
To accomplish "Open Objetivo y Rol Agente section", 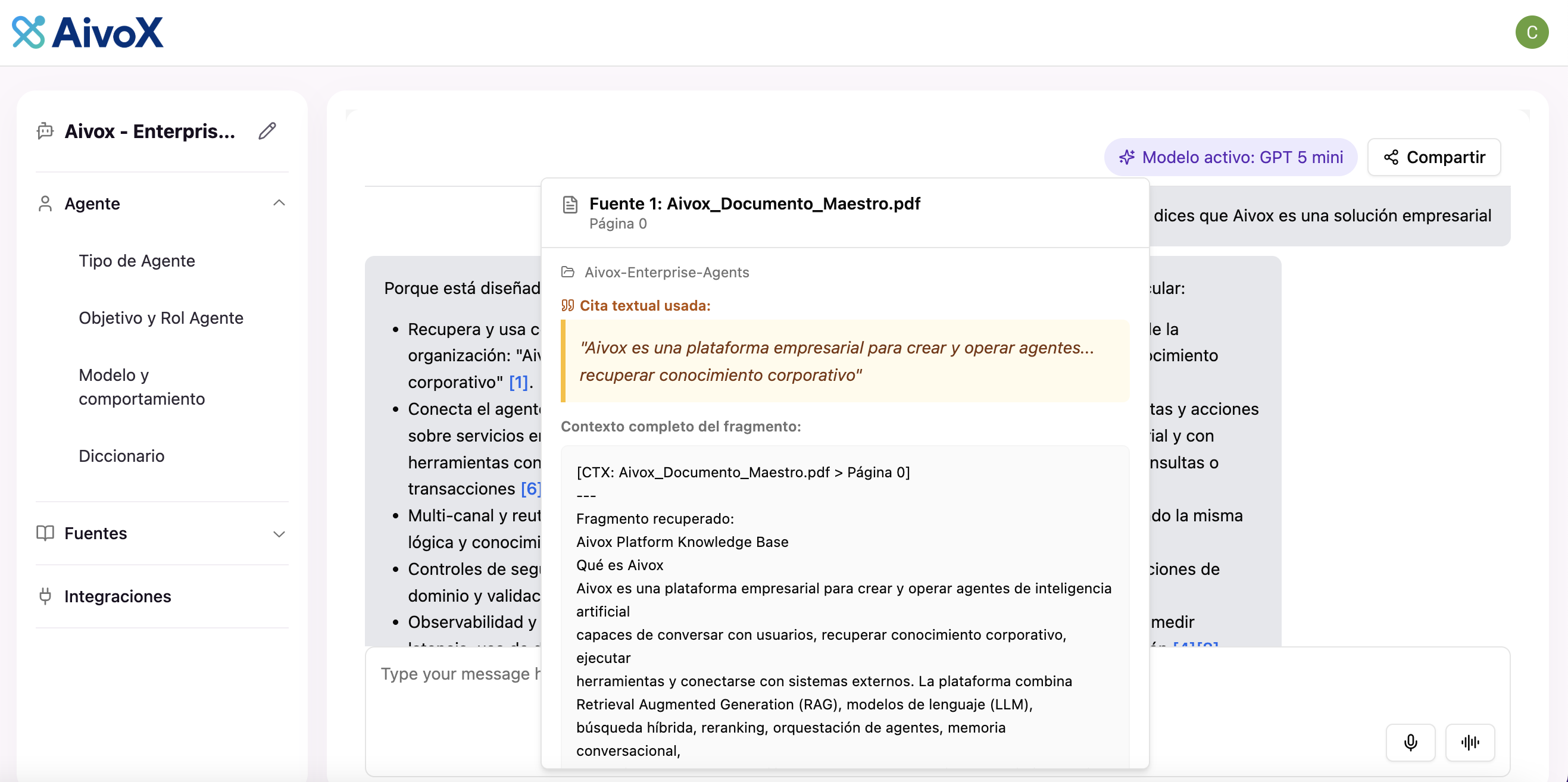I will coord(161,318).
